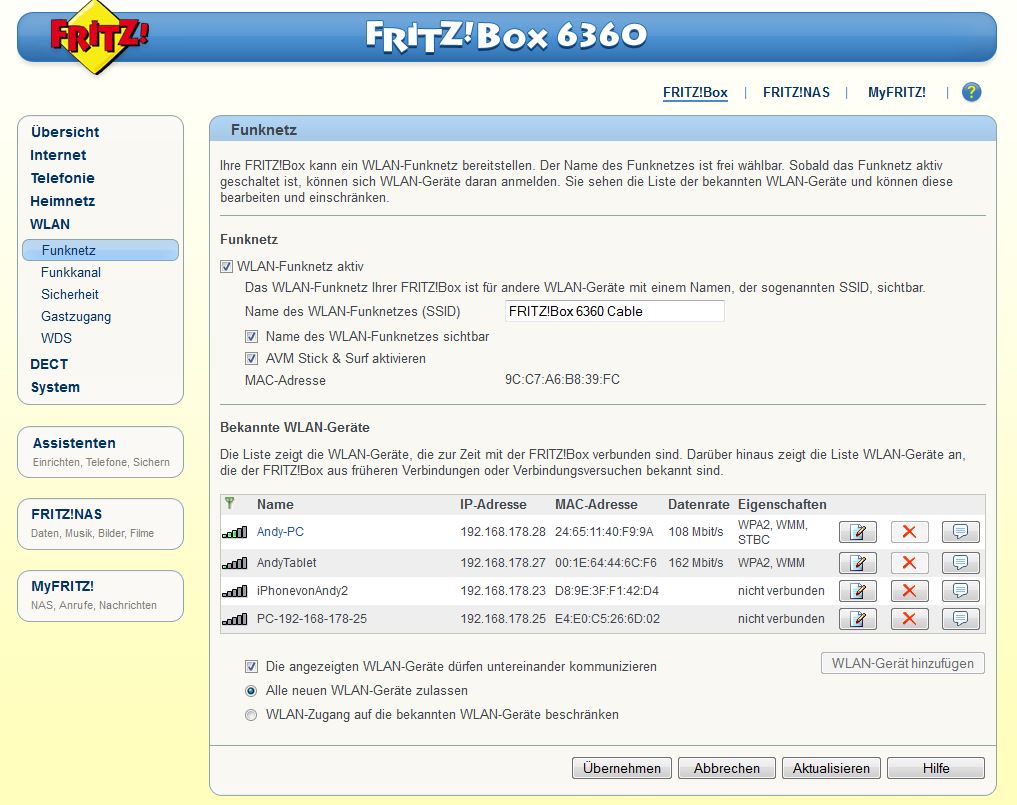Viewport: 1017px width, 805px height.
Task: Sort table by Name column header
Action: (x=275, y=505)
